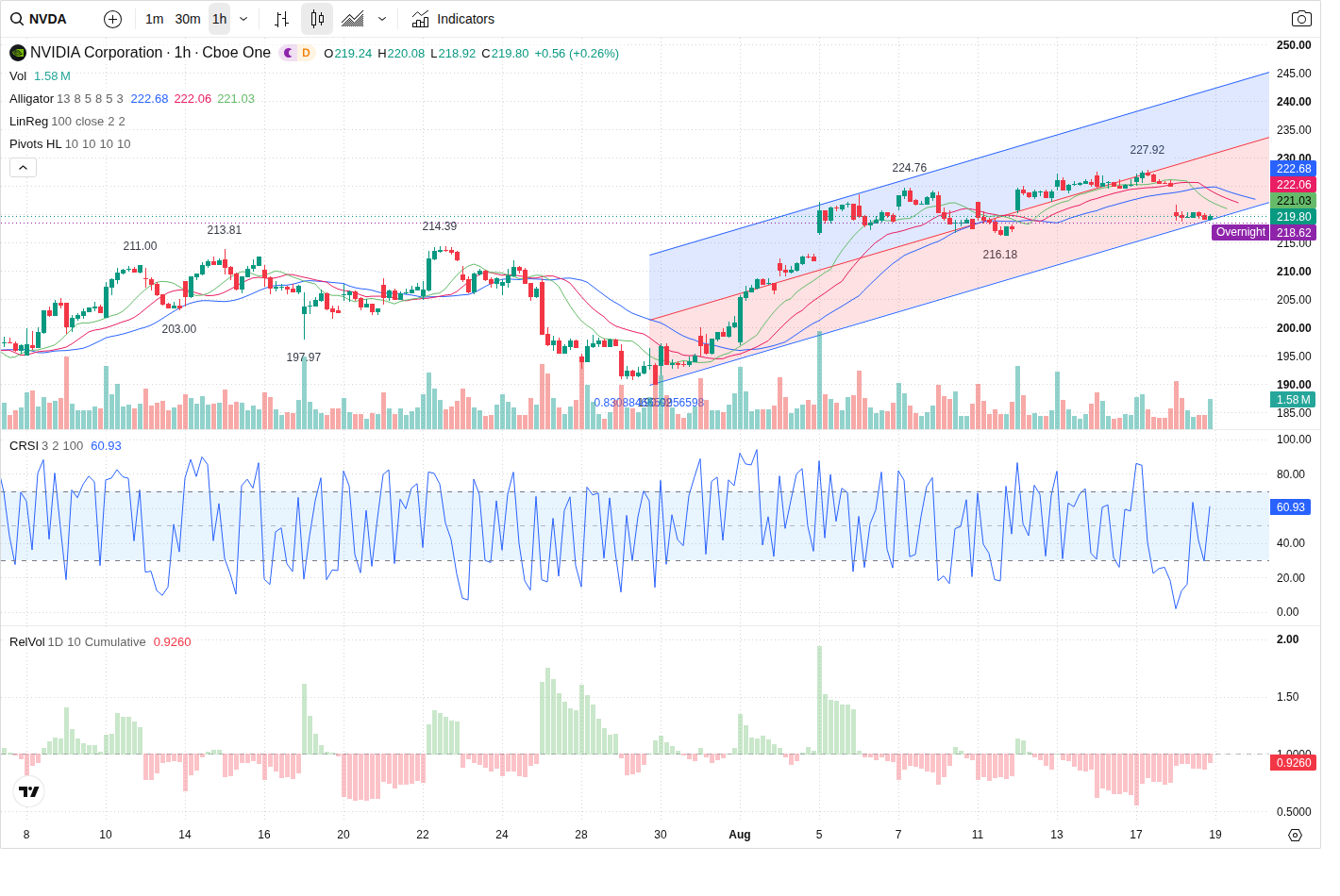This screenshot has height=896, width=1340.
Task: Click the 0.9260 RelVol axis label
Action: point(1294,763)
